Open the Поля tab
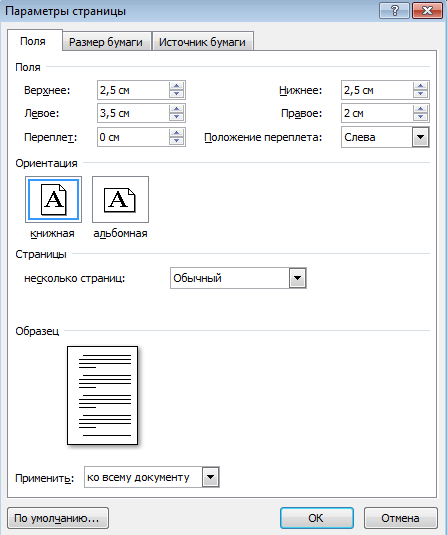Screen dimensions: 447x535 (x=33, y=41)
